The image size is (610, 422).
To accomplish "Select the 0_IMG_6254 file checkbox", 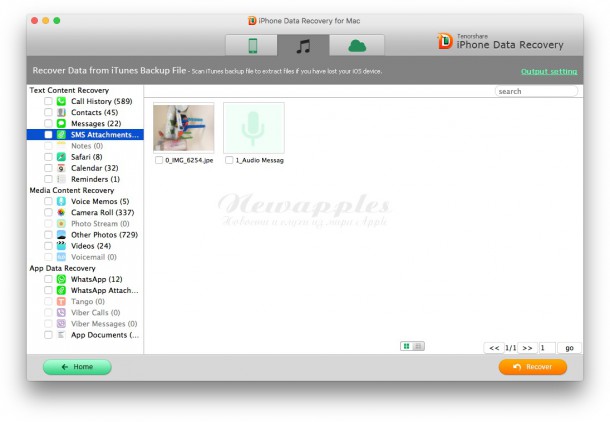I will 159,160.
